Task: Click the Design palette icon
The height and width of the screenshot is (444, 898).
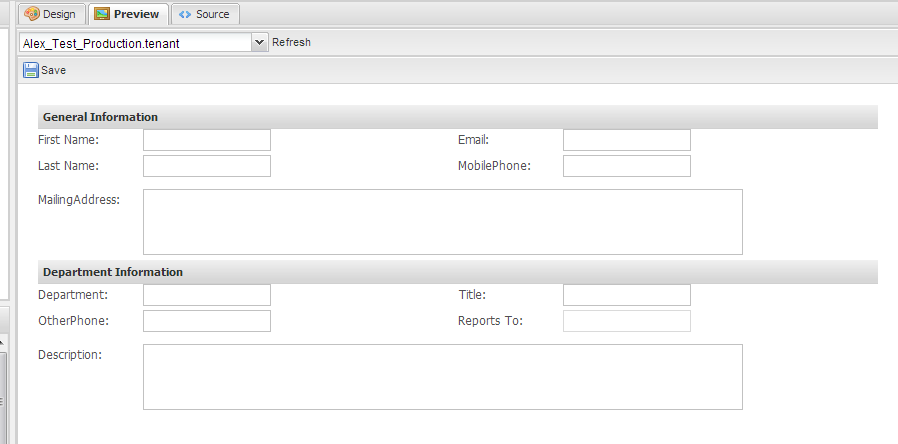Action: (x=32, y=14)
